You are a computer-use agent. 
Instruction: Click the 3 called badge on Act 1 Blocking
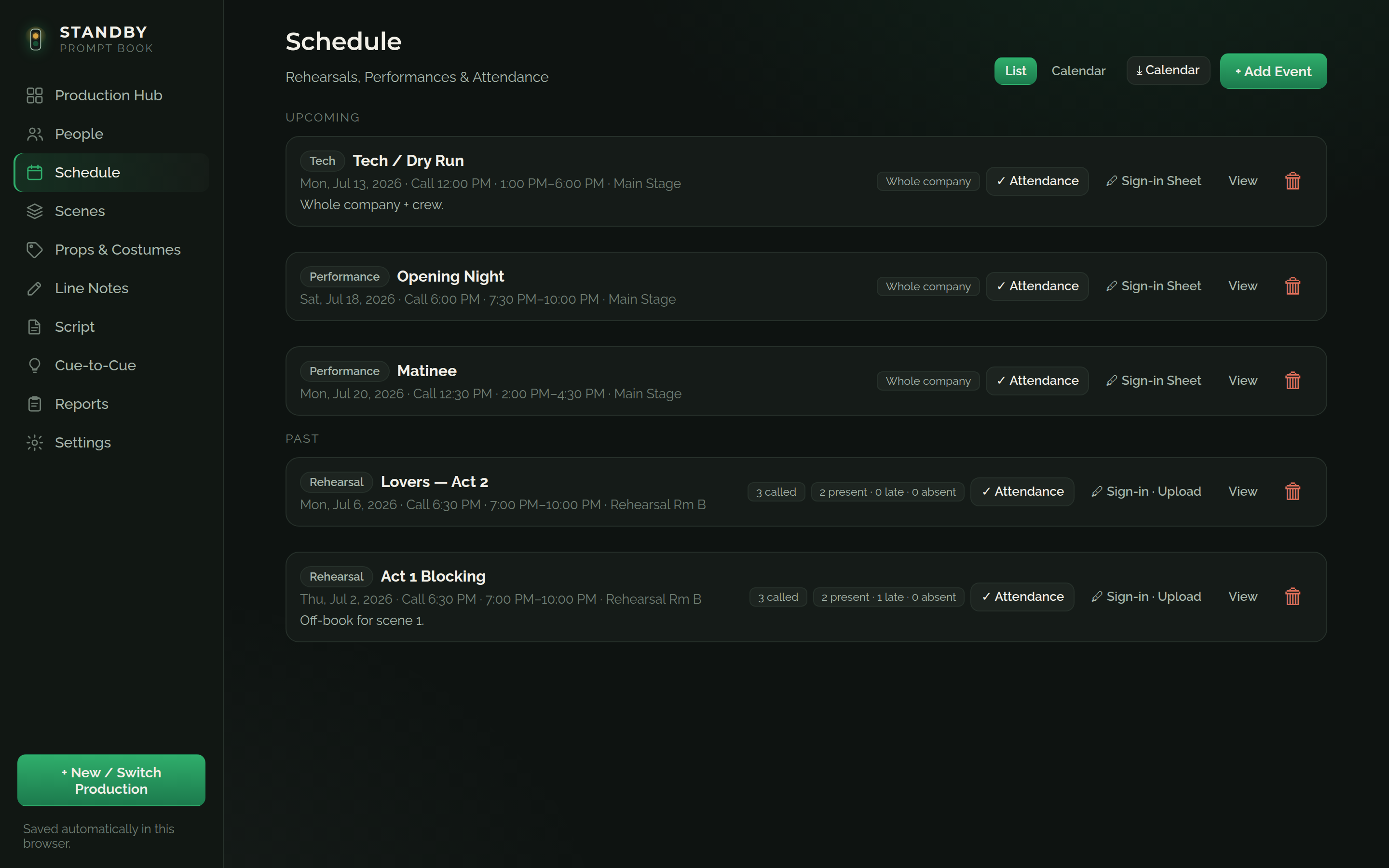coord(778,597)
